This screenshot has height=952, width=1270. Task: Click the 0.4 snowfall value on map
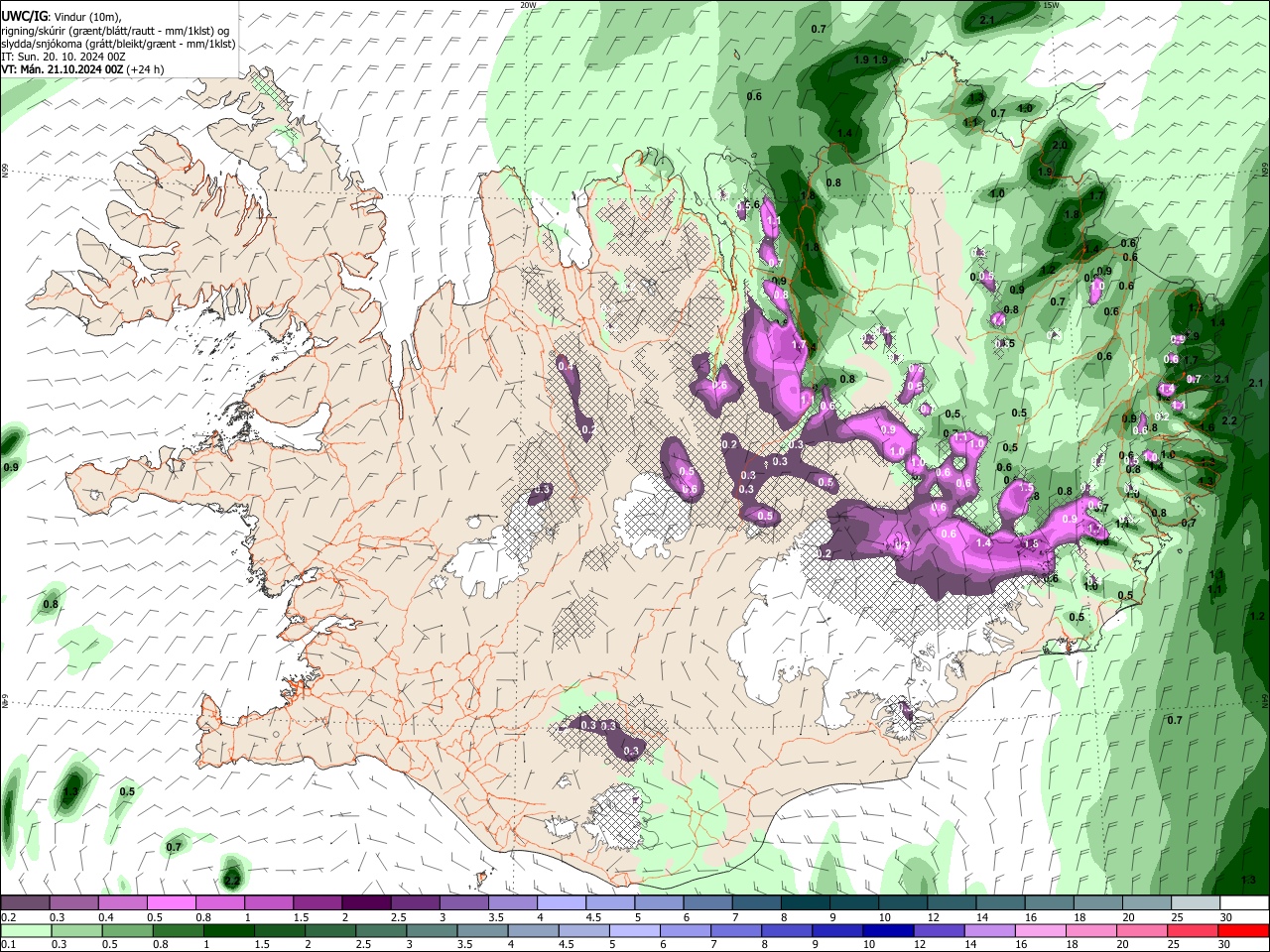[x=567, y=366]
